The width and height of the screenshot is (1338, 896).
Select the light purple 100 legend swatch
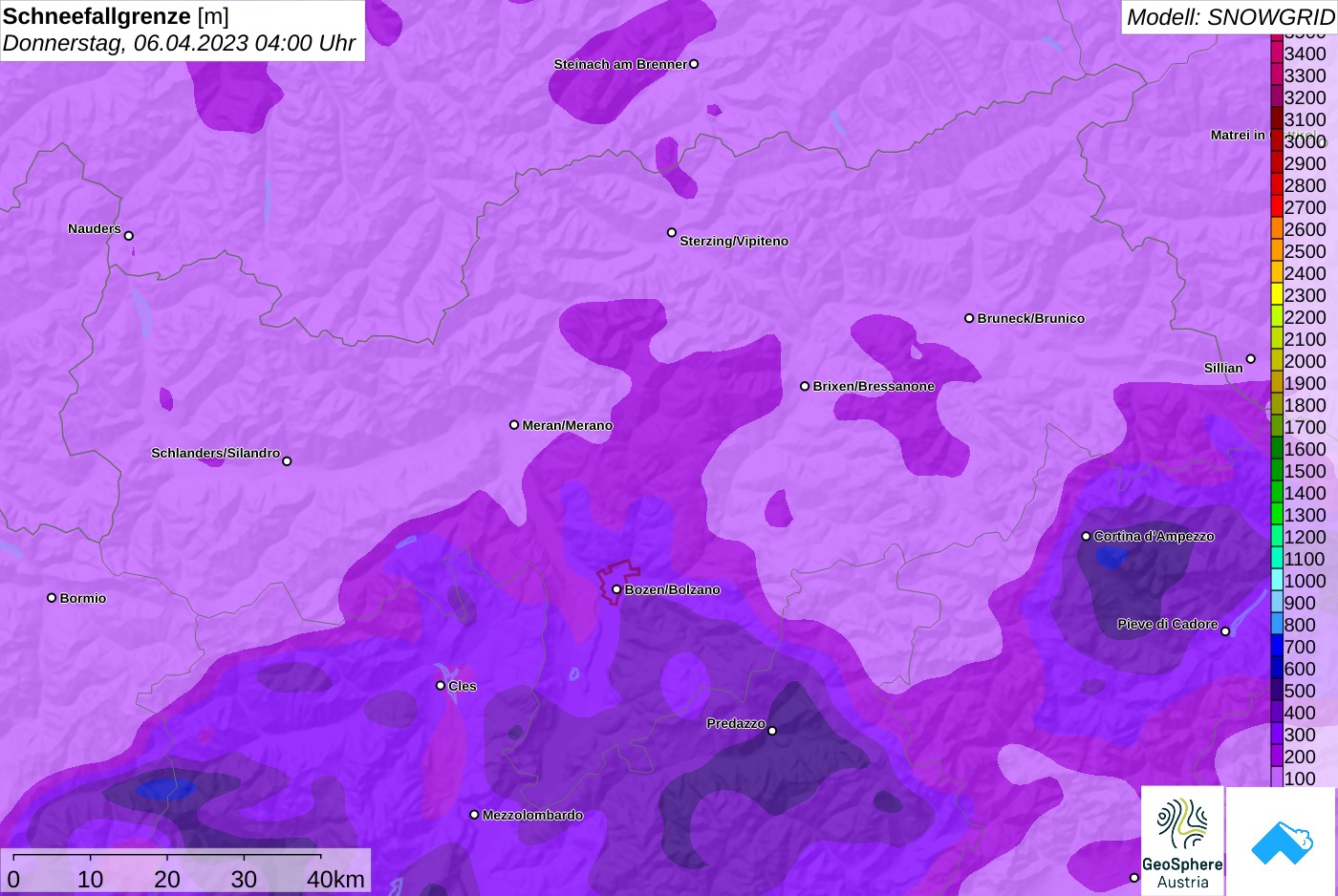[1277, 777]
